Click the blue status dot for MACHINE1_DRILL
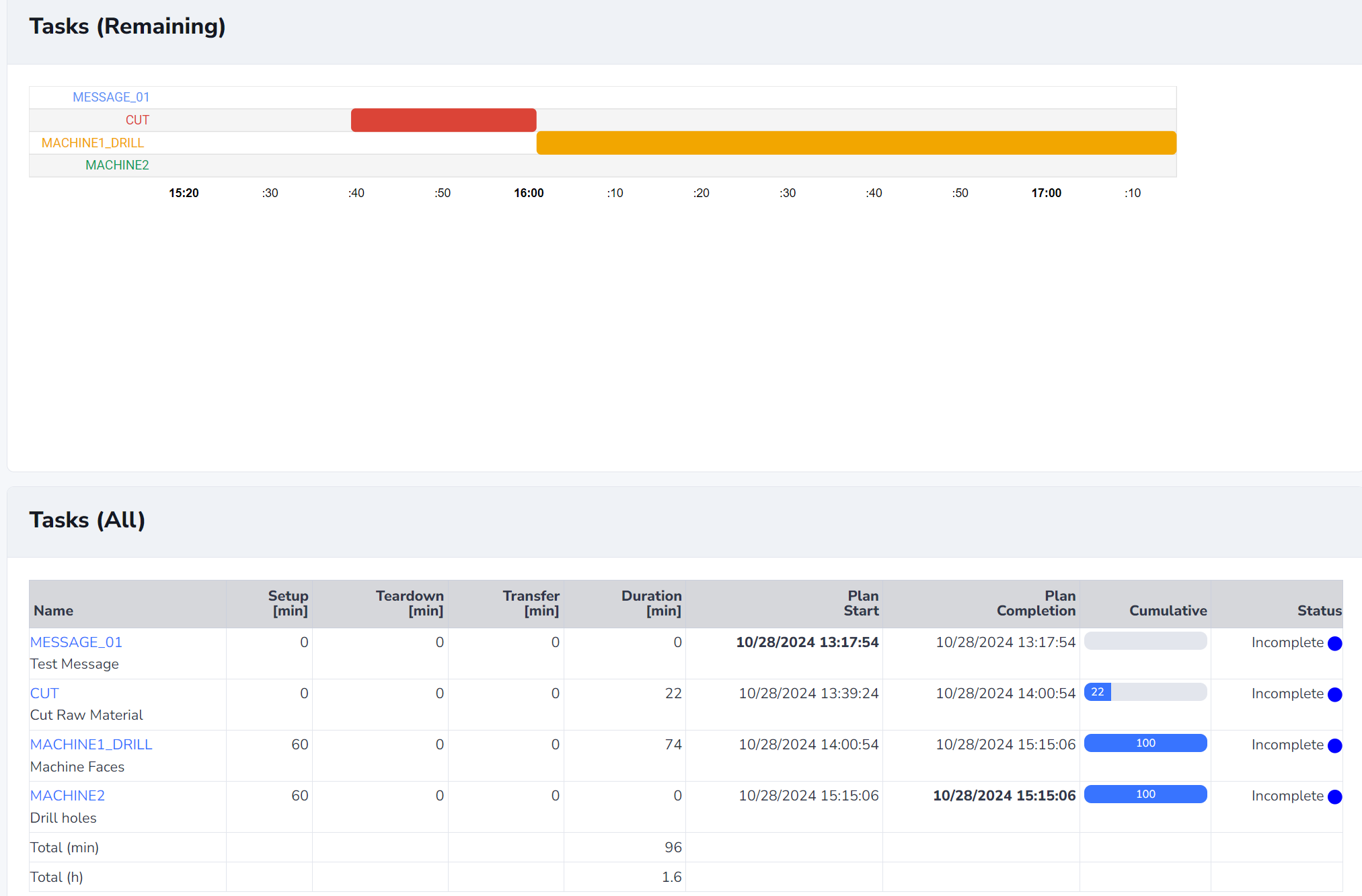The height and width of the screenshot is (896, 1362). tap(1335, 745)
